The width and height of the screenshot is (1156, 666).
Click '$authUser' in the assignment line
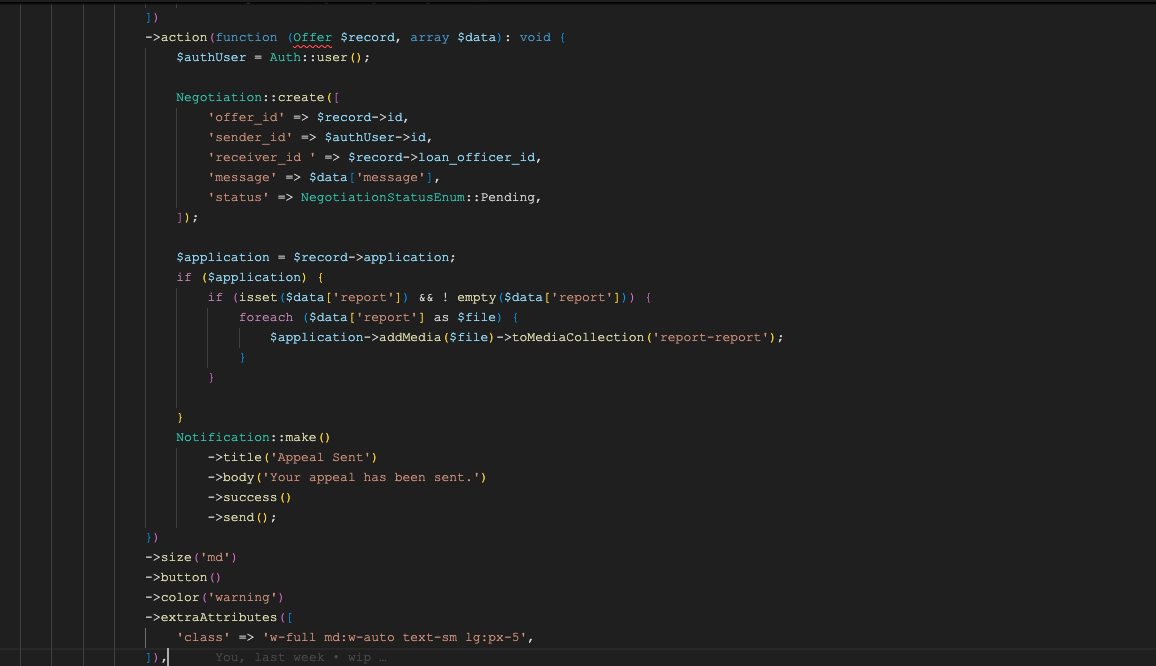coord(212,58)
